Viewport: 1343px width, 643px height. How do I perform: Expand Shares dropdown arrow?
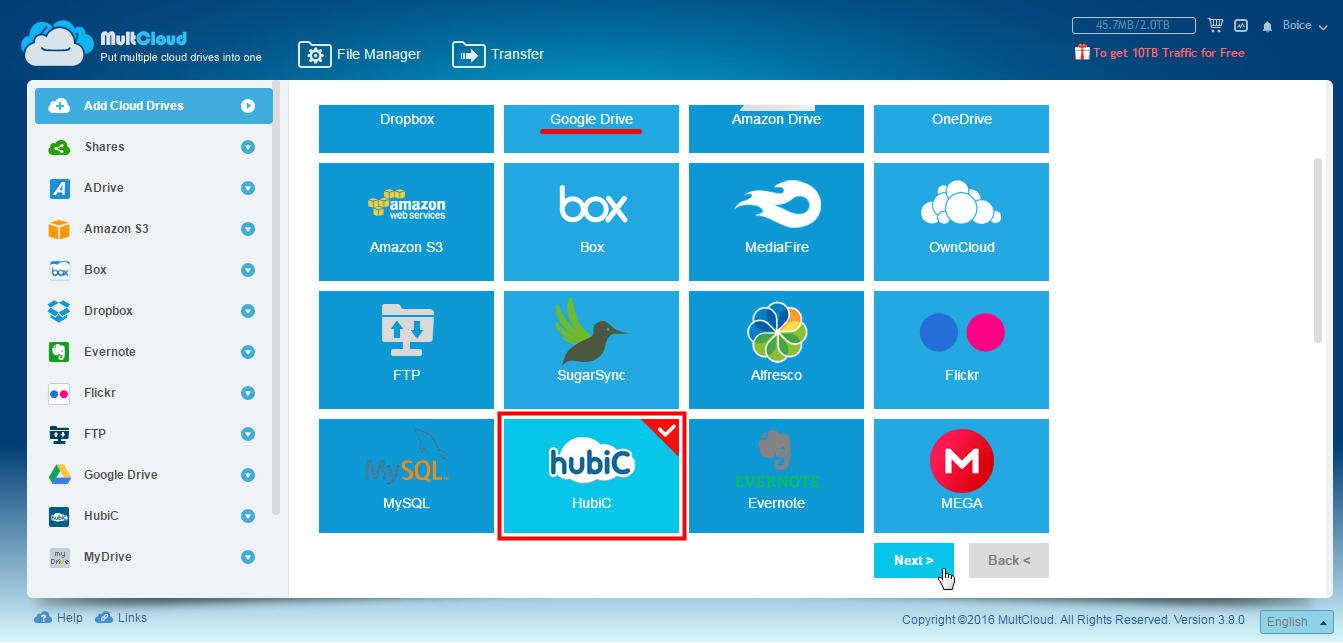point(248,147)
